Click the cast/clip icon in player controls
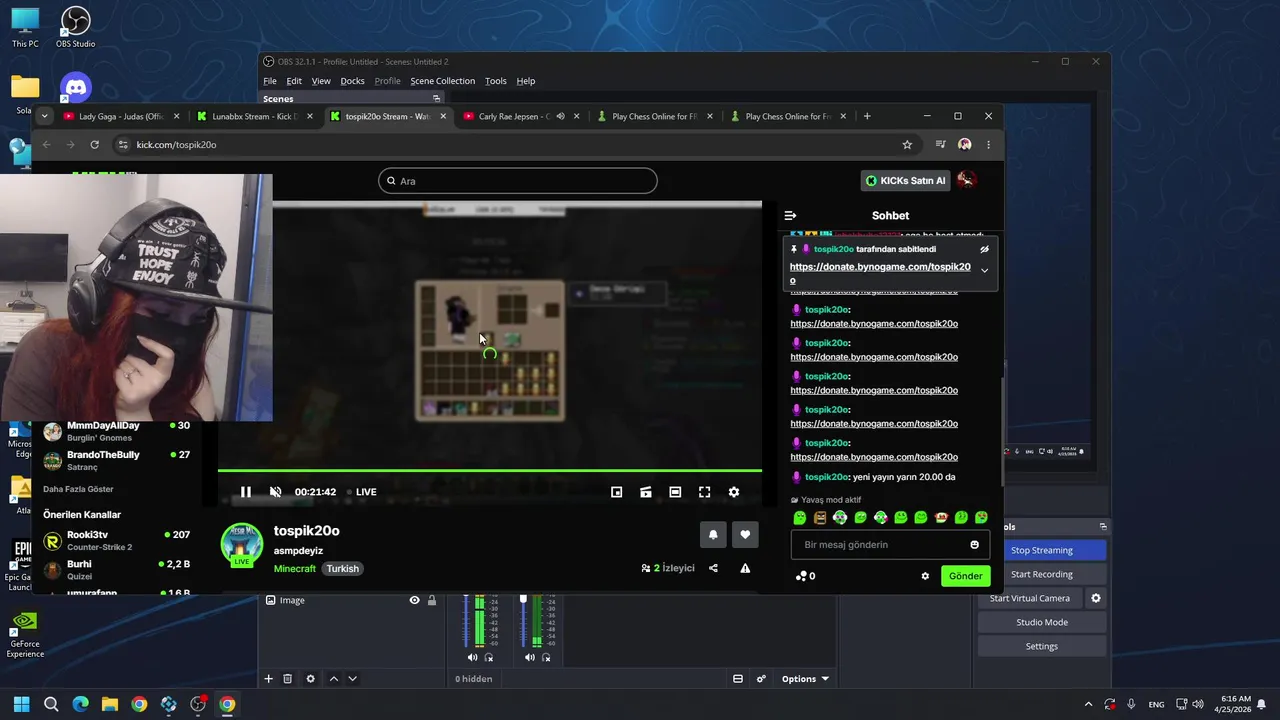 click(646, 492)
